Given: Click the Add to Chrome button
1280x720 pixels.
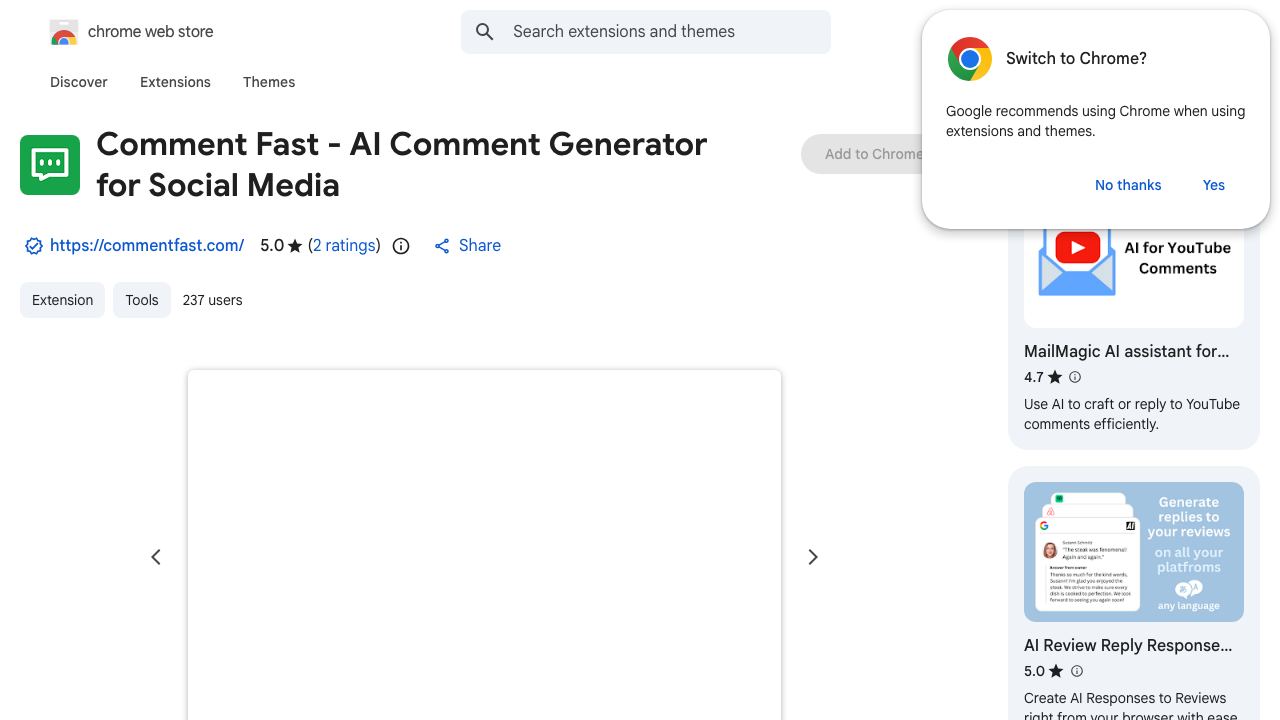Looking at the screenshot, I should click(x=862, y=154).
